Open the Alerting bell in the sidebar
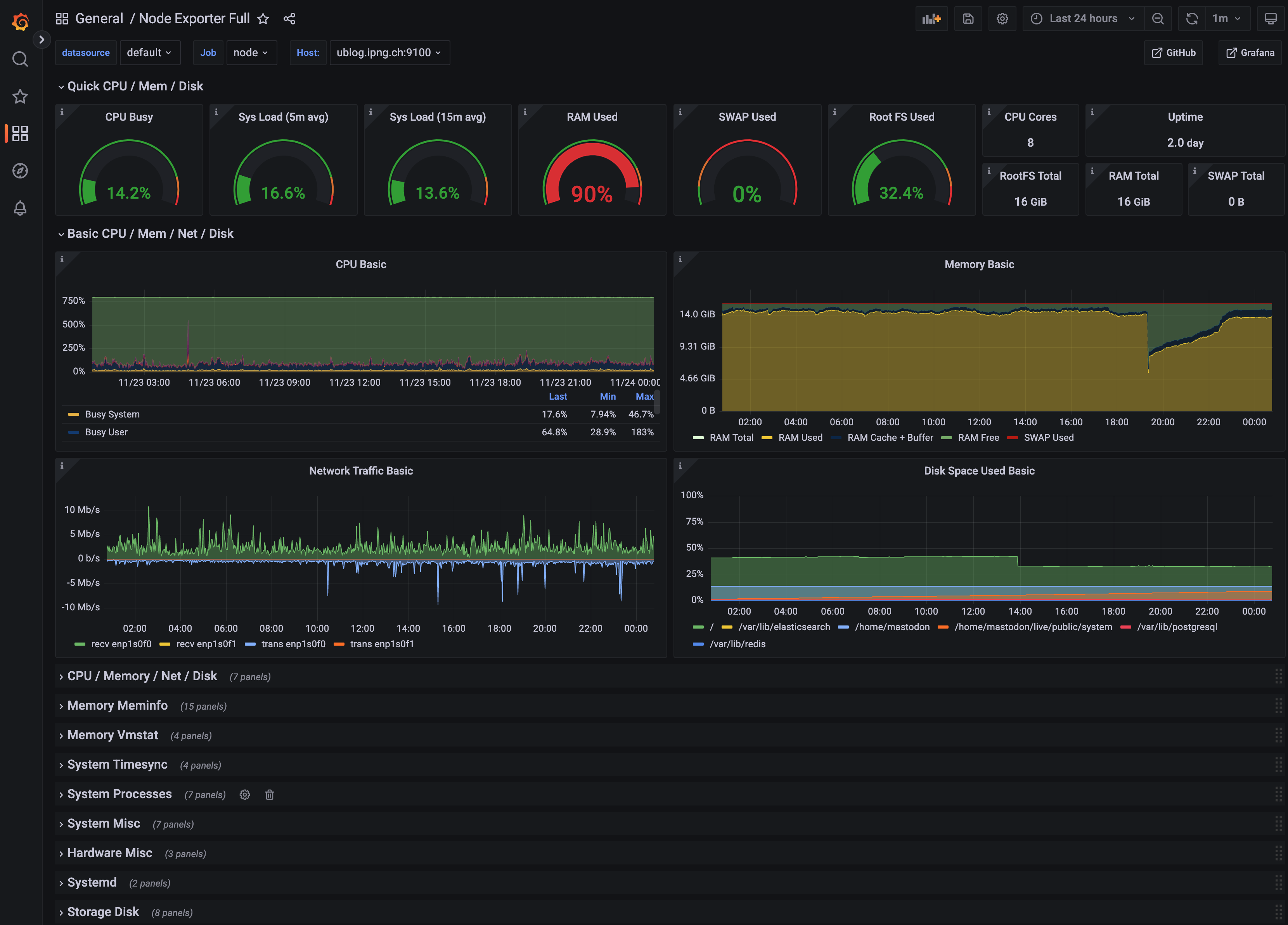The image size is (1288, 925). tap(20, 208)
